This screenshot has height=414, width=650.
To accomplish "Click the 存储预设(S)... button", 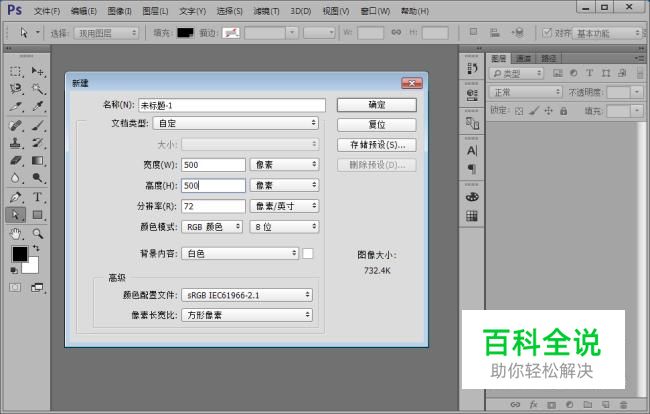I will tap(377, 145).
